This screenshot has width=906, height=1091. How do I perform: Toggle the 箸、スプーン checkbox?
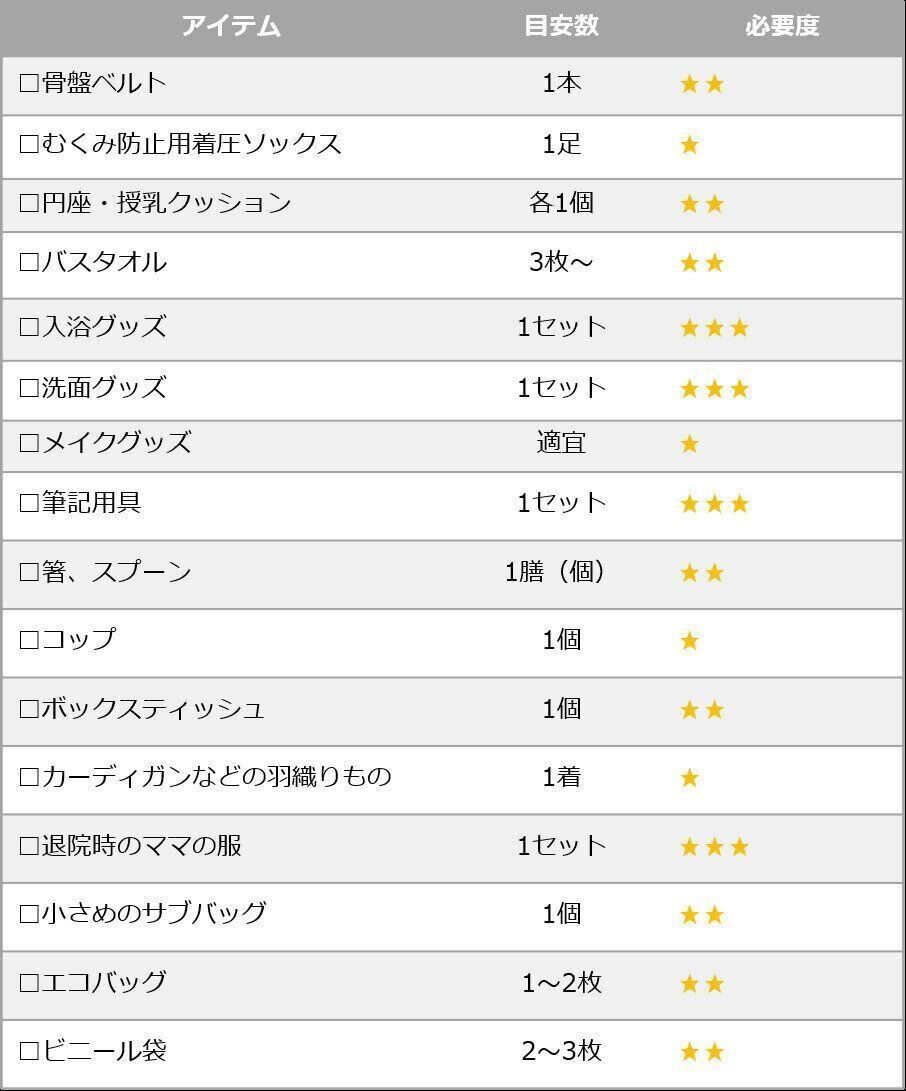pyautogui.click(x=29, y=572)
